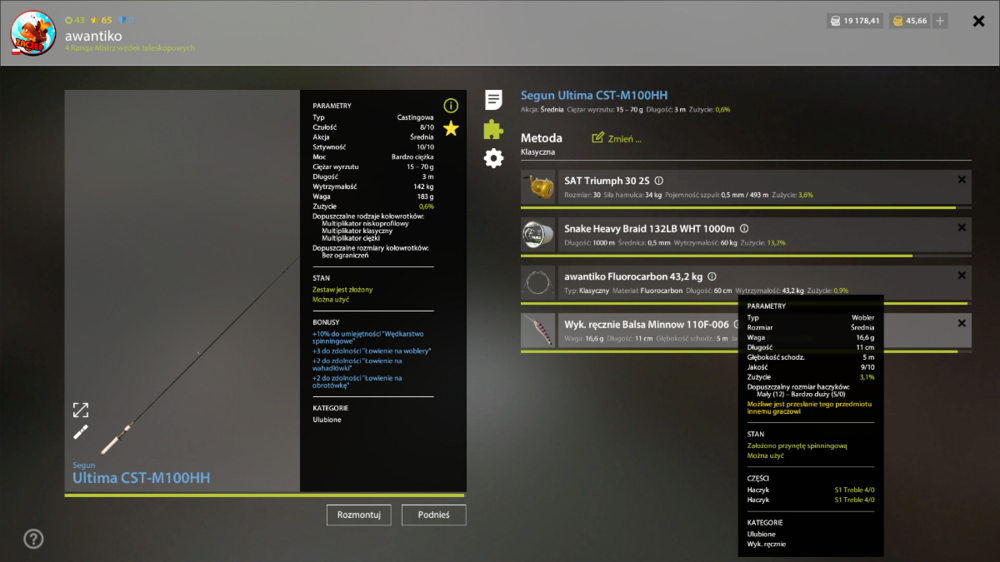Remove the SAT Triumph 30 2S reel
1000x562 pixels.
point(961,180)
